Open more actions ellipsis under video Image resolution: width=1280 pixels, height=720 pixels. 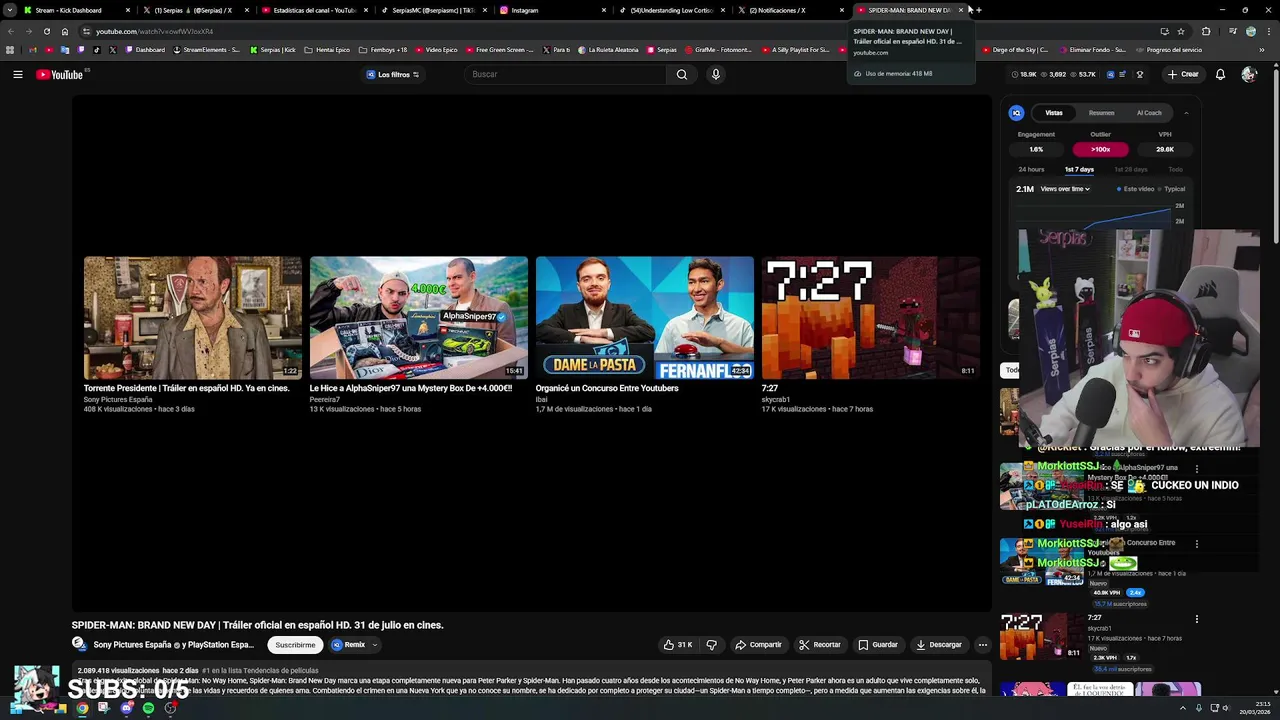pos(982,645)
